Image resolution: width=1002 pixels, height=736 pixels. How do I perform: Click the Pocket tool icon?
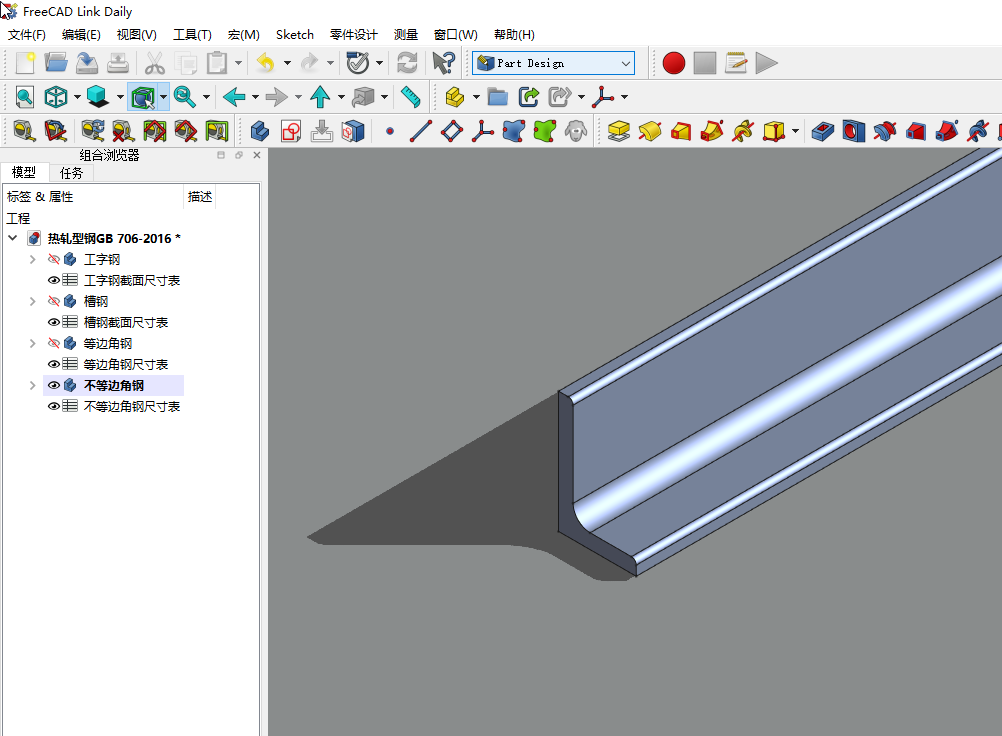823,131
